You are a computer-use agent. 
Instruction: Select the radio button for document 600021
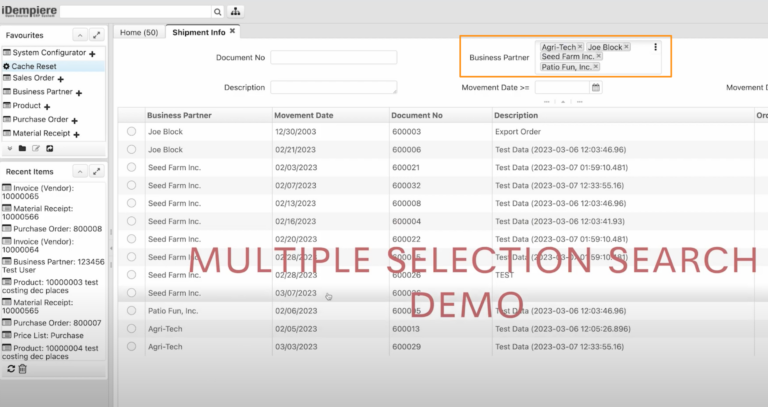coord(132,167)
